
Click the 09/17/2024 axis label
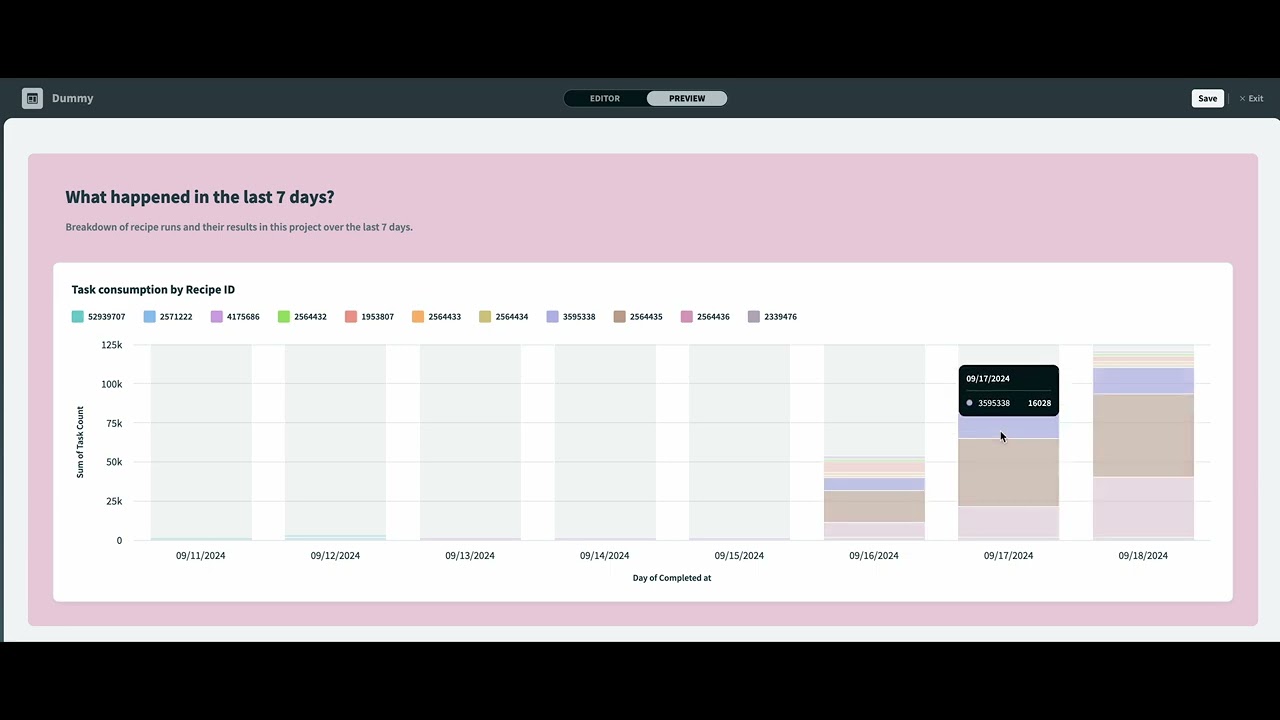[x=1008, y=555]
